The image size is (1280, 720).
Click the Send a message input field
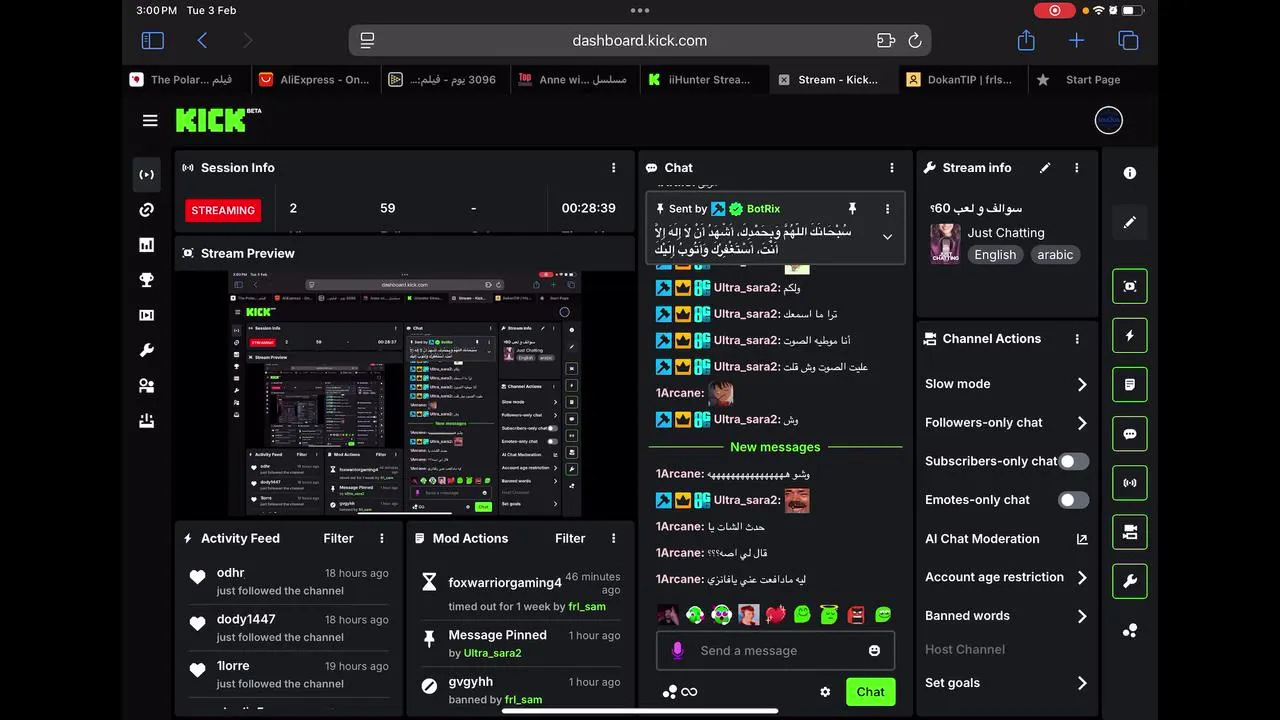click(775, 651)
